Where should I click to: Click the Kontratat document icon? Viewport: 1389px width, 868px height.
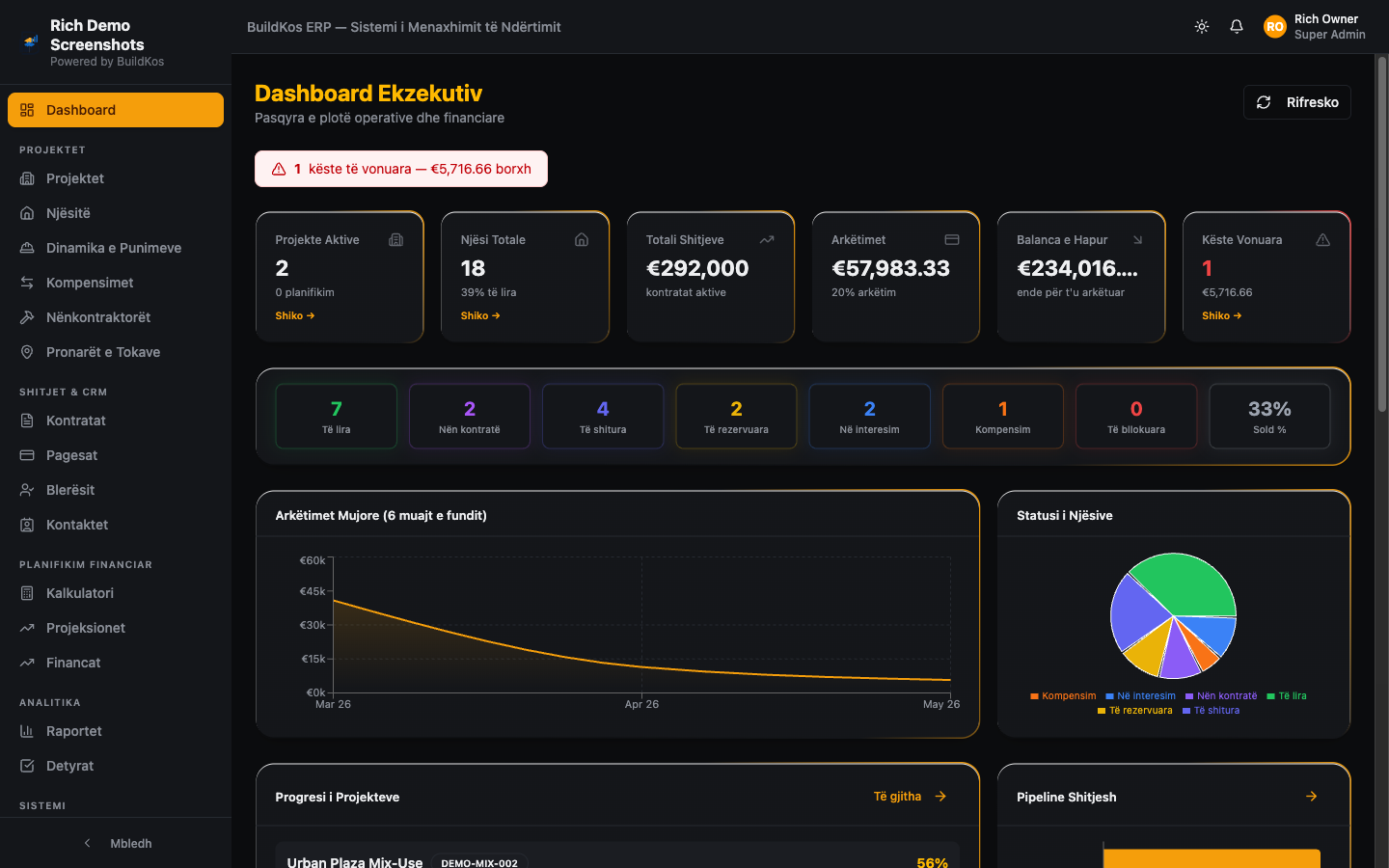[x=27, y=420]
